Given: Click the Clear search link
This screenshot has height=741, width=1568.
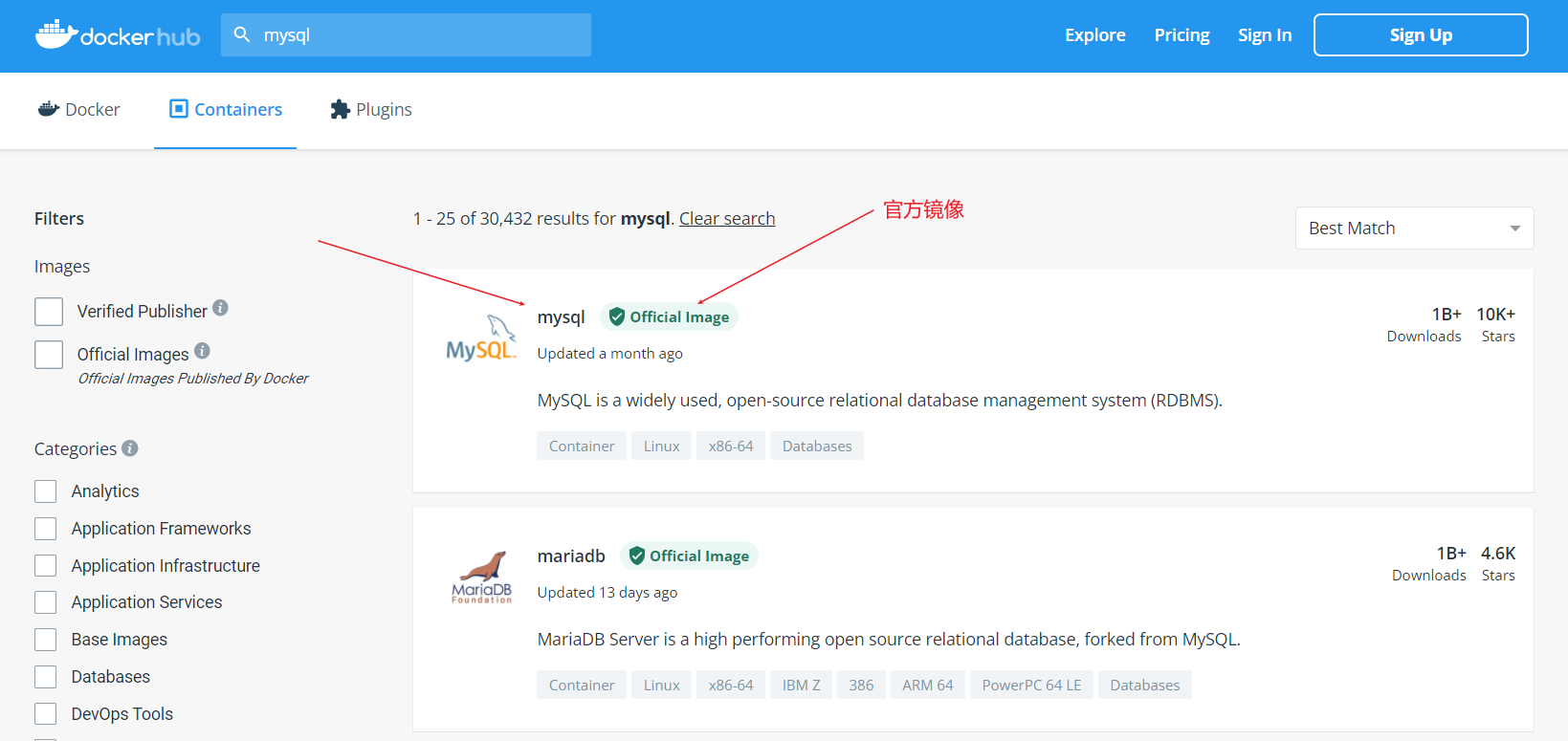Looking at the screenshot, I should tap(727, 219).
